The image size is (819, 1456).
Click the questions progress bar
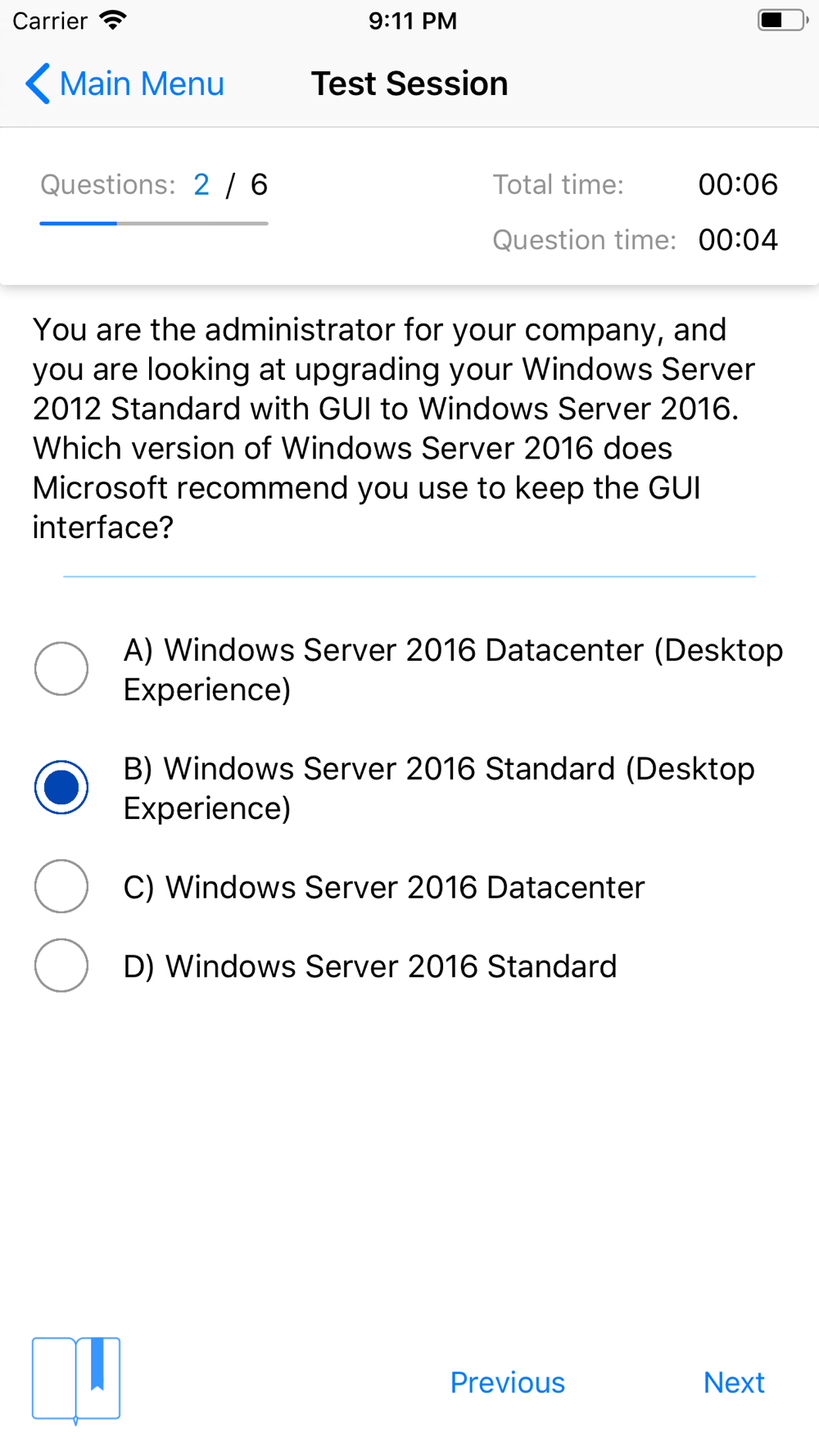pos(154,223)
